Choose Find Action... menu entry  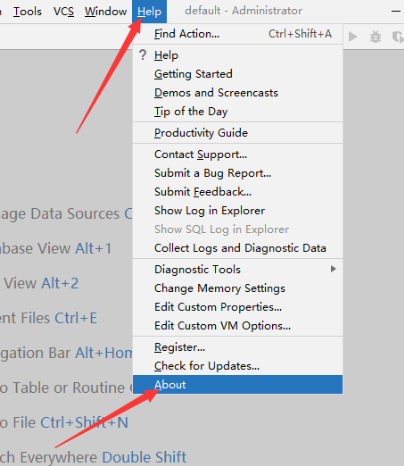pos(238,34)
